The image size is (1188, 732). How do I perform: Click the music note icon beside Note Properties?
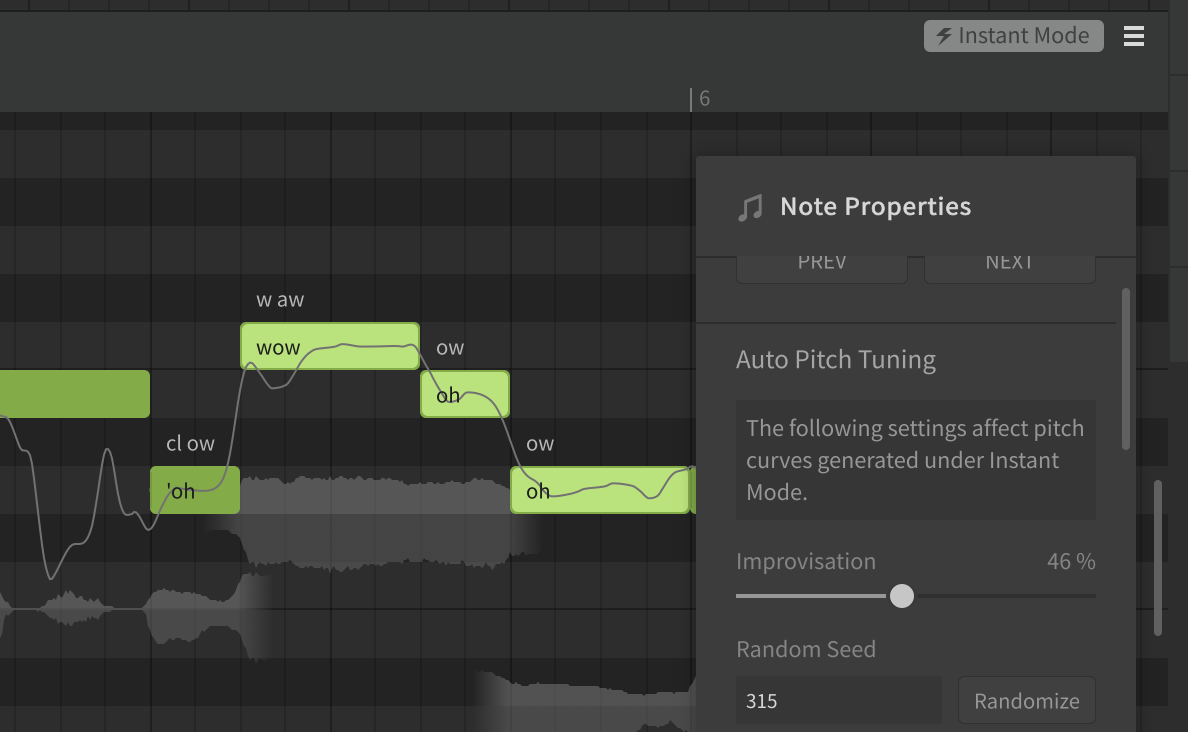[x=749, y=208]
